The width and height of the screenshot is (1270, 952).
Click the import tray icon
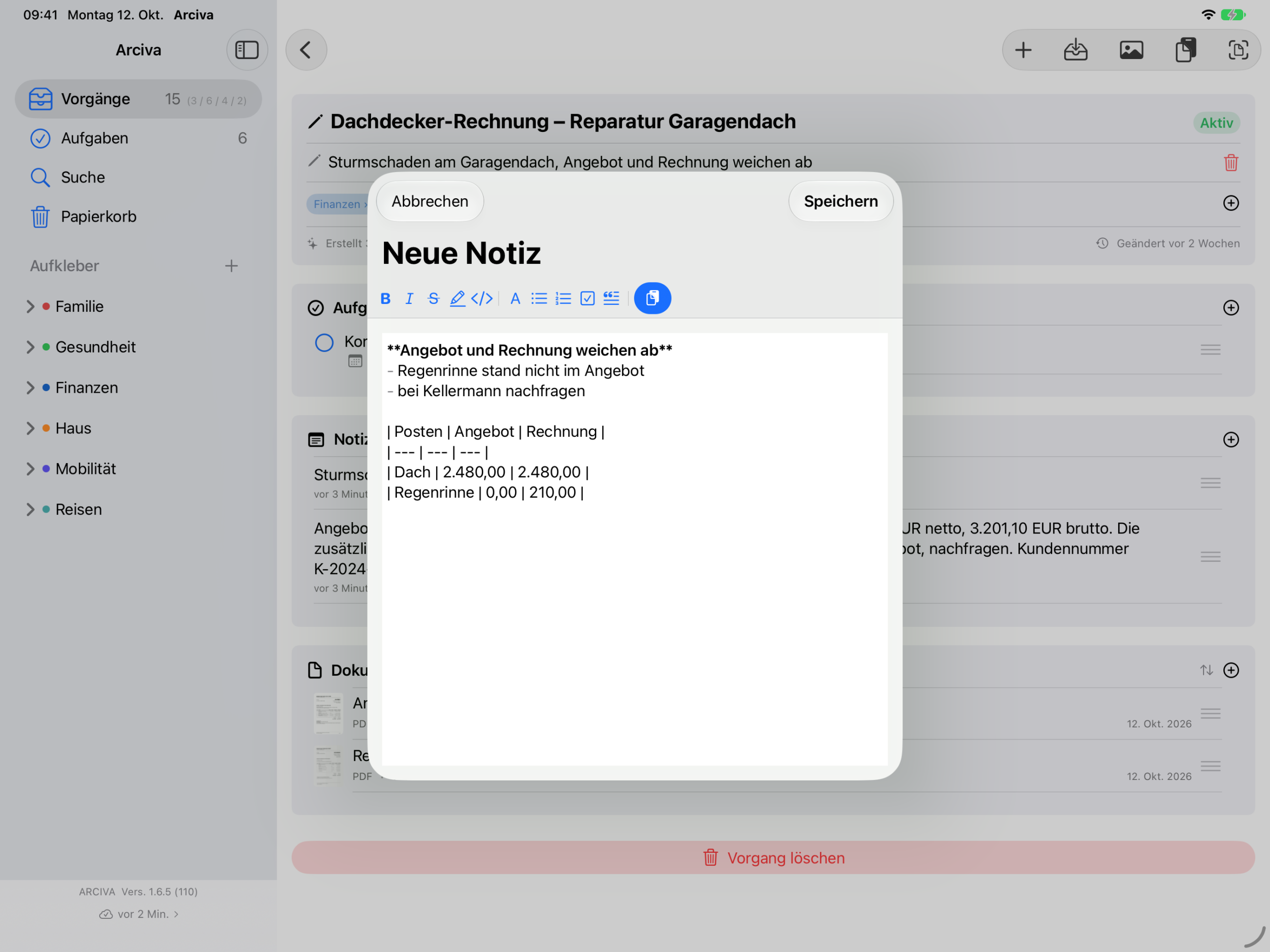pyautogui.click(x=1076, y=50)
